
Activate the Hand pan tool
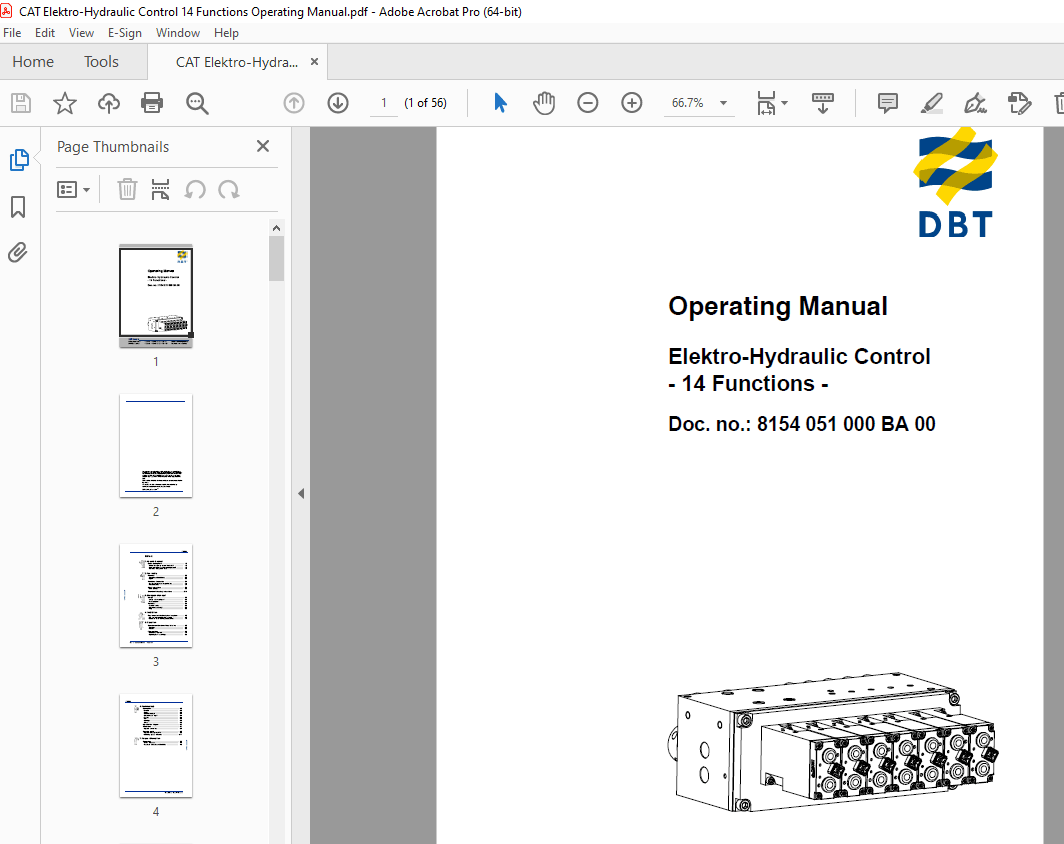pyautogui.click(x=544, y=103)
